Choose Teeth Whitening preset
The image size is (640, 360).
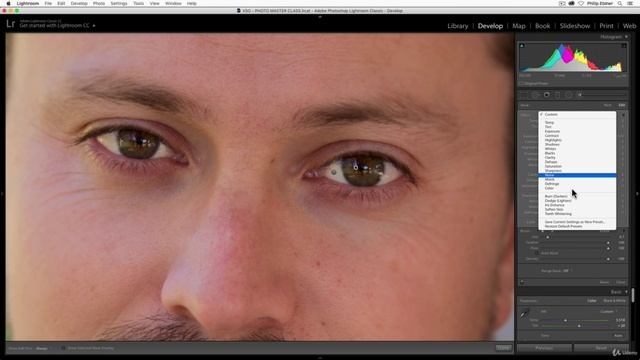point(577,214)
